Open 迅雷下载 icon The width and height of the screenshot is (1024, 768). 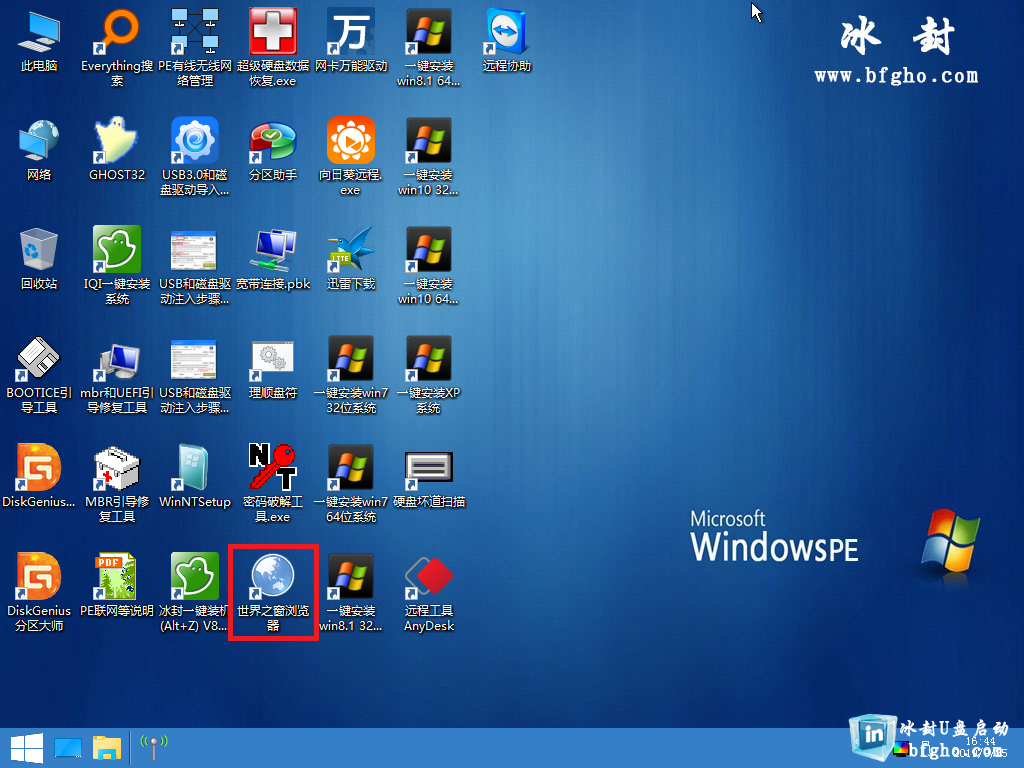[x=351, y=259]
